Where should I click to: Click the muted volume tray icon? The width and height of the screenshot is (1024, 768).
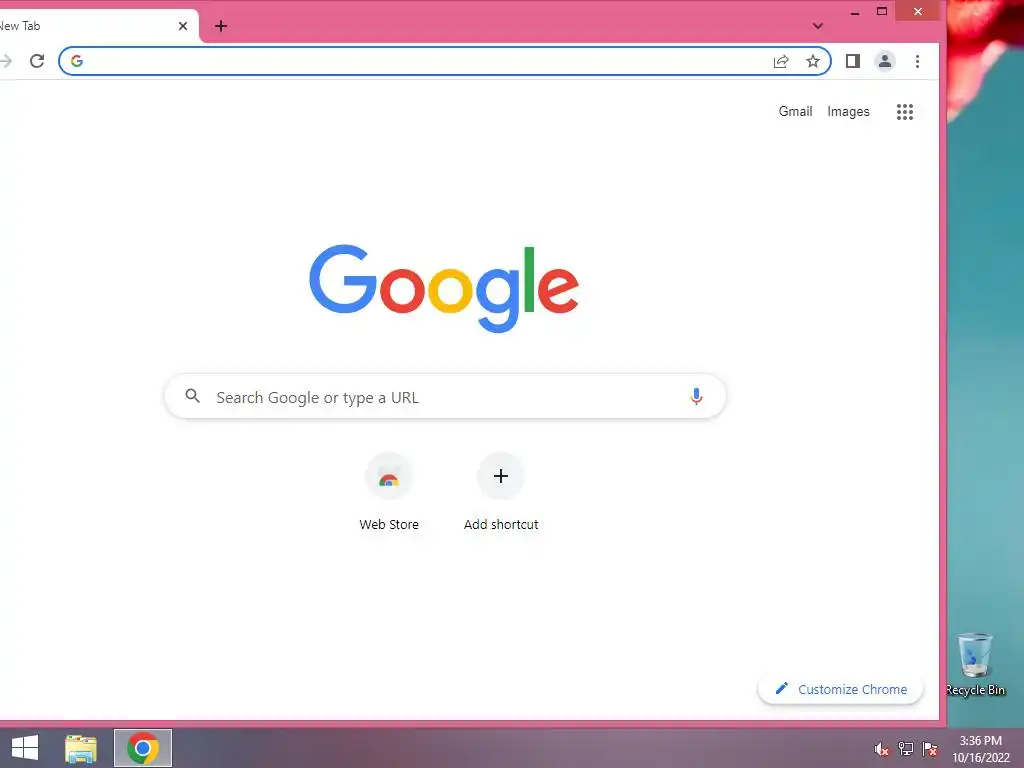(x=882, y=749)
